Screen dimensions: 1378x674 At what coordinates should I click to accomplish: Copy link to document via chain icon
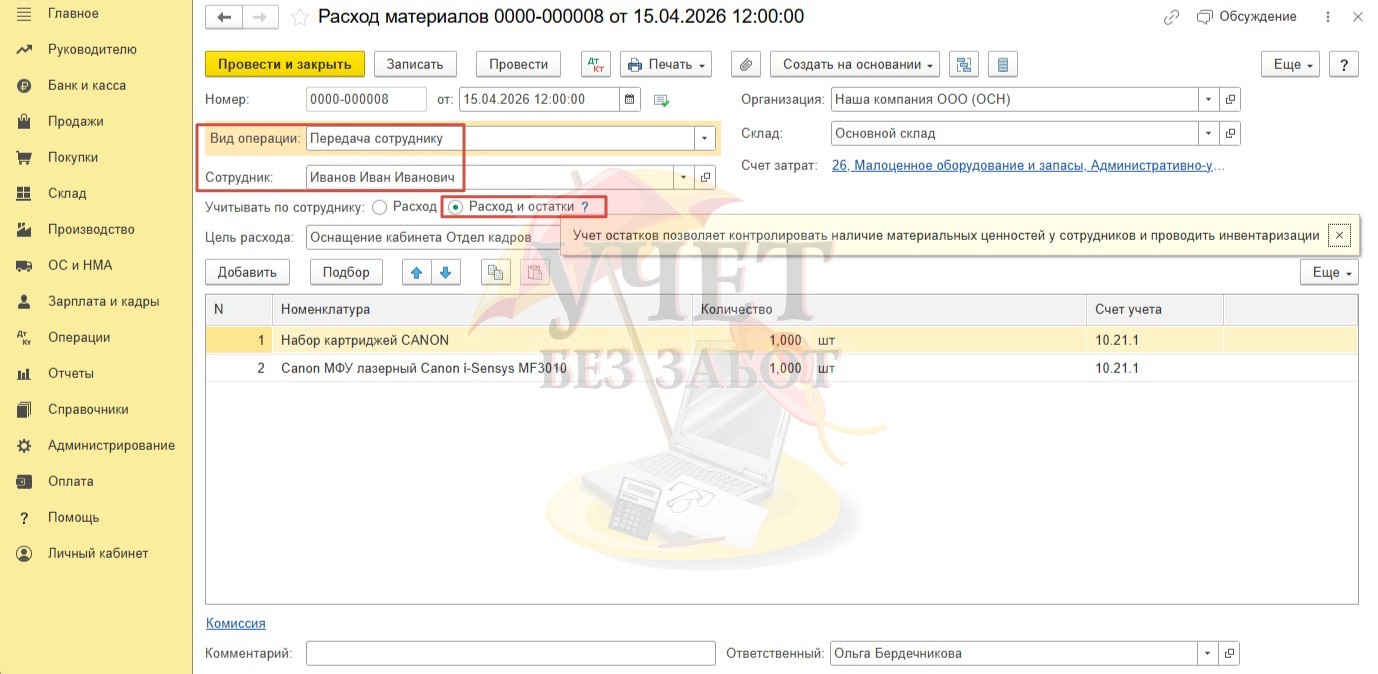pos(1171,17)
